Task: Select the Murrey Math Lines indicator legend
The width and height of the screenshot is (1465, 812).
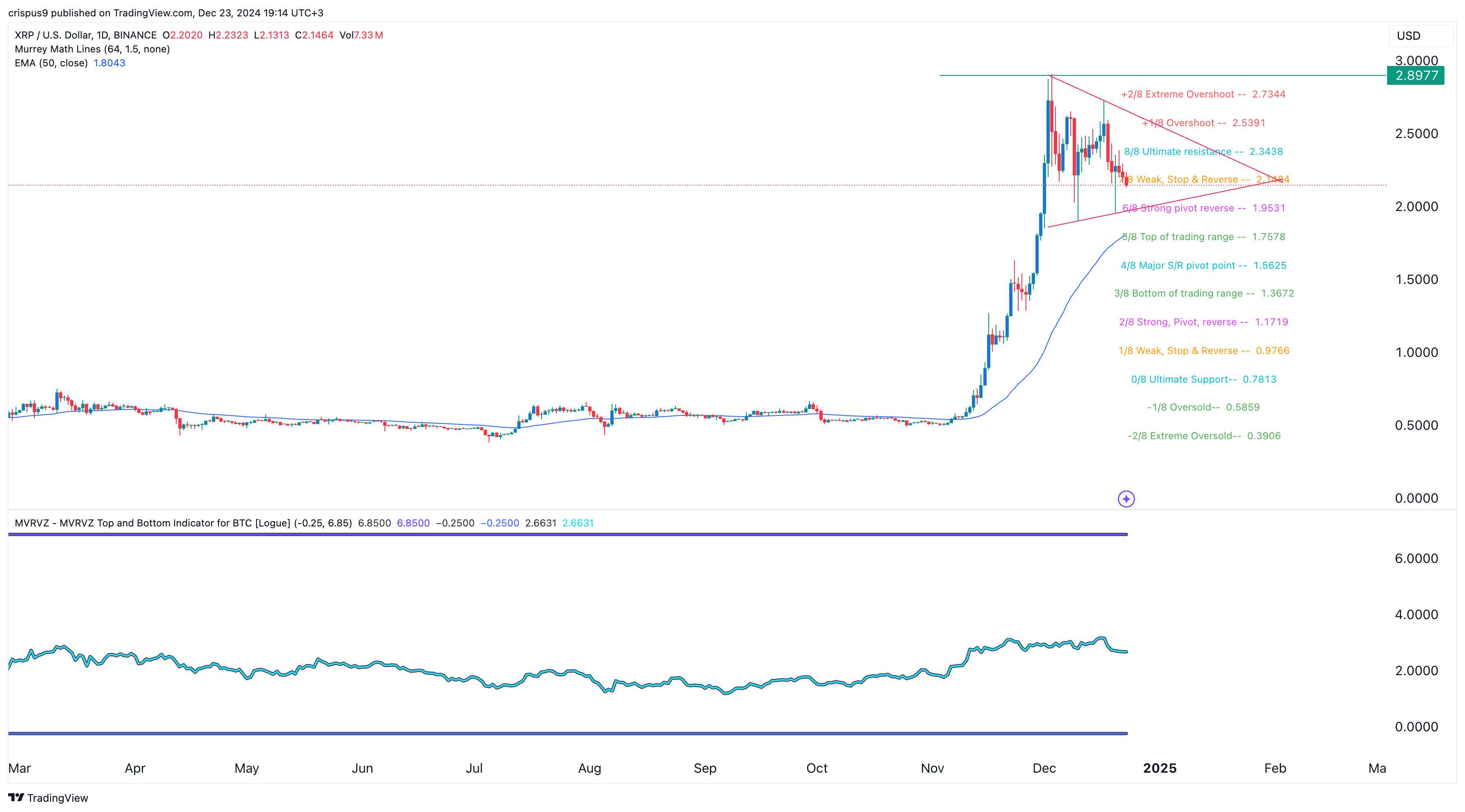Action: (92, 49)
